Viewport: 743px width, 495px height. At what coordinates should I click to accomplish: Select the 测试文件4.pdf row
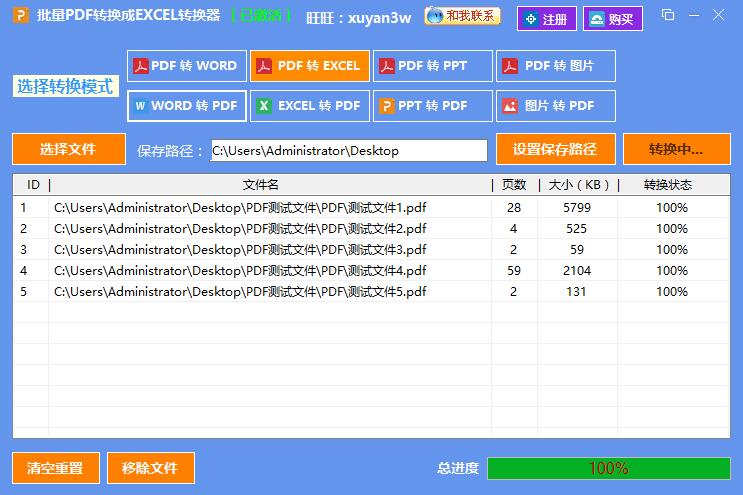[240, 271]
